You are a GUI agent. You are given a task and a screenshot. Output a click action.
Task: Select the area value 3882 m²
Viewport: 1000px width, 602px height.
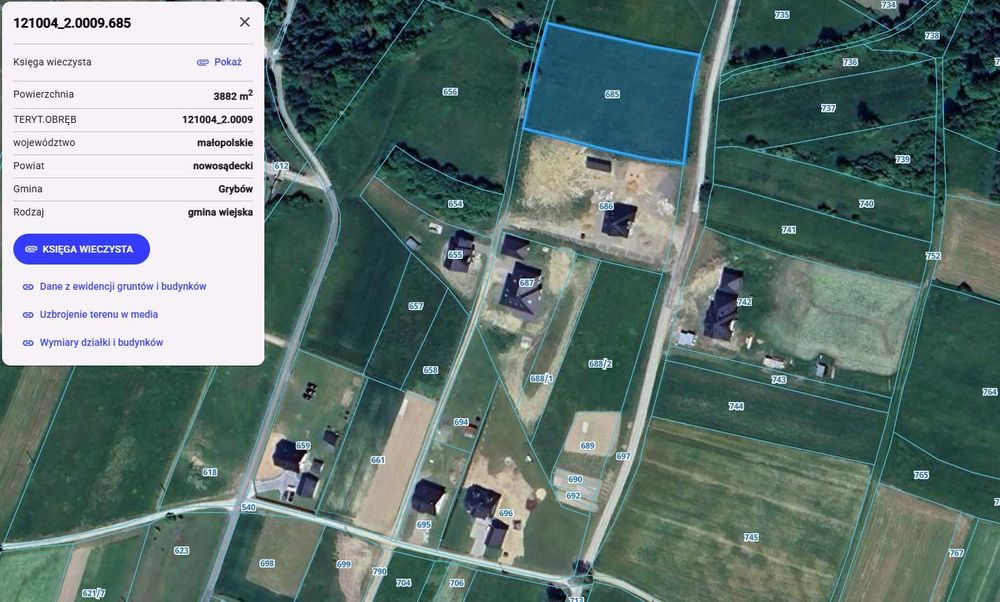click(x=233, y=96)
